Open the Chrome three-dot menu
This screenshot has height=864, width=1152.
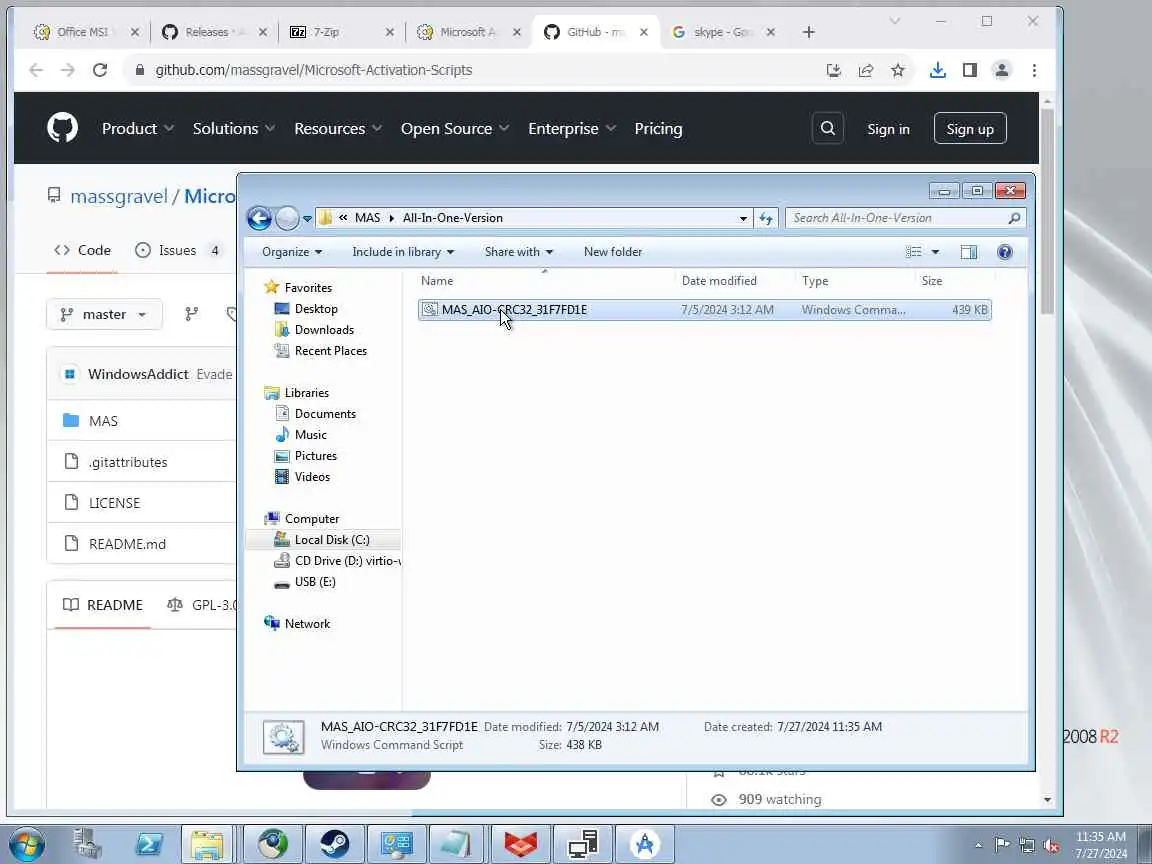(1034, 70)
